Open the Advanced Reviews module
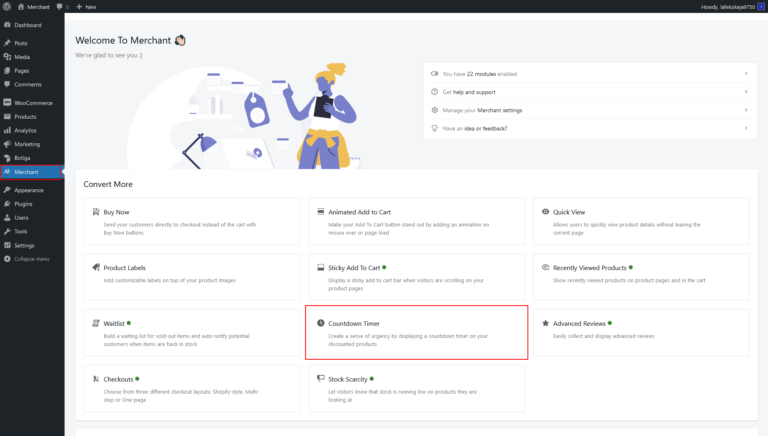768x436 pixels. [x=641, y=333]
